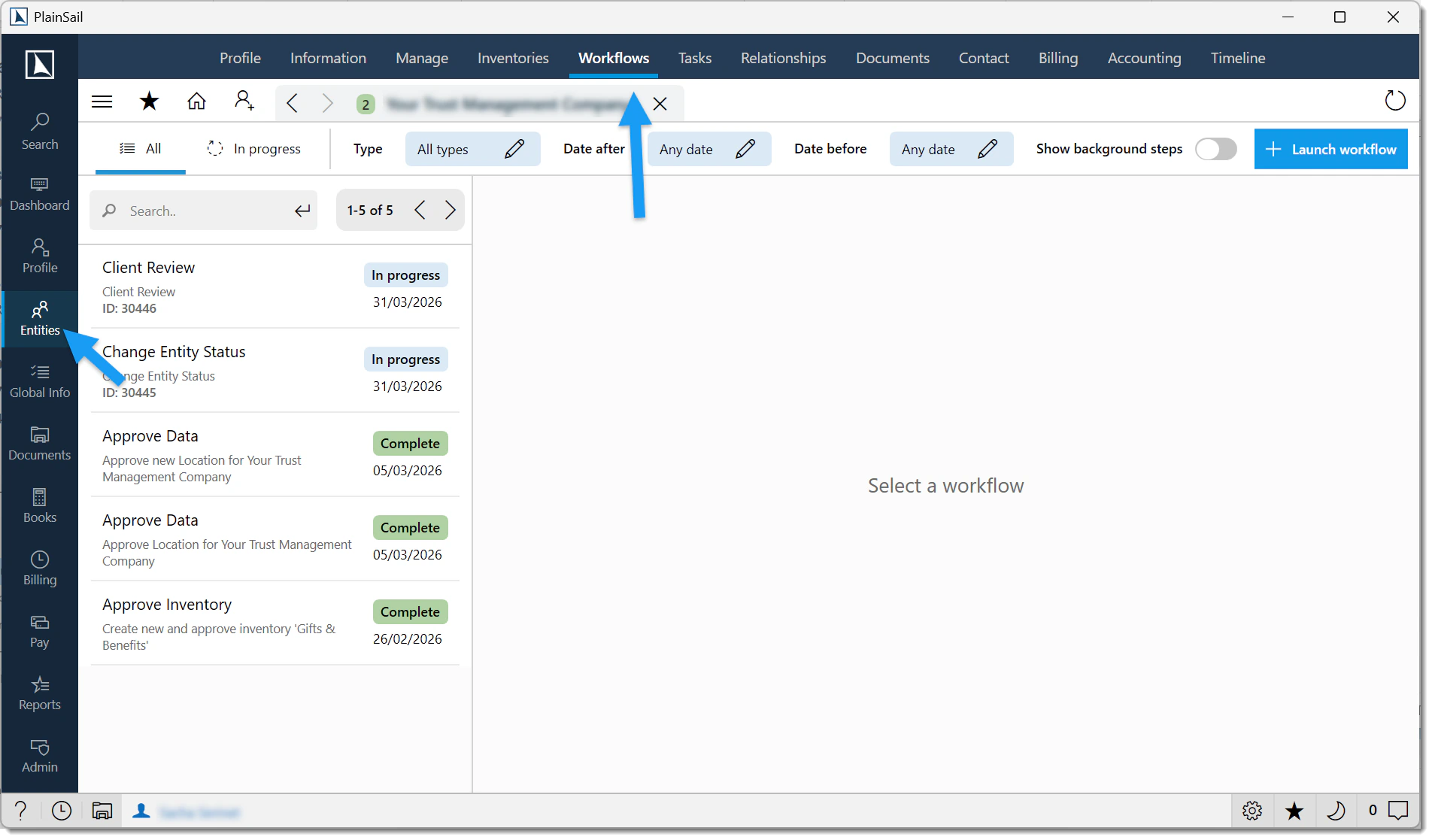
Task: Click the Launch workflow button
Action: (1330, 149)
